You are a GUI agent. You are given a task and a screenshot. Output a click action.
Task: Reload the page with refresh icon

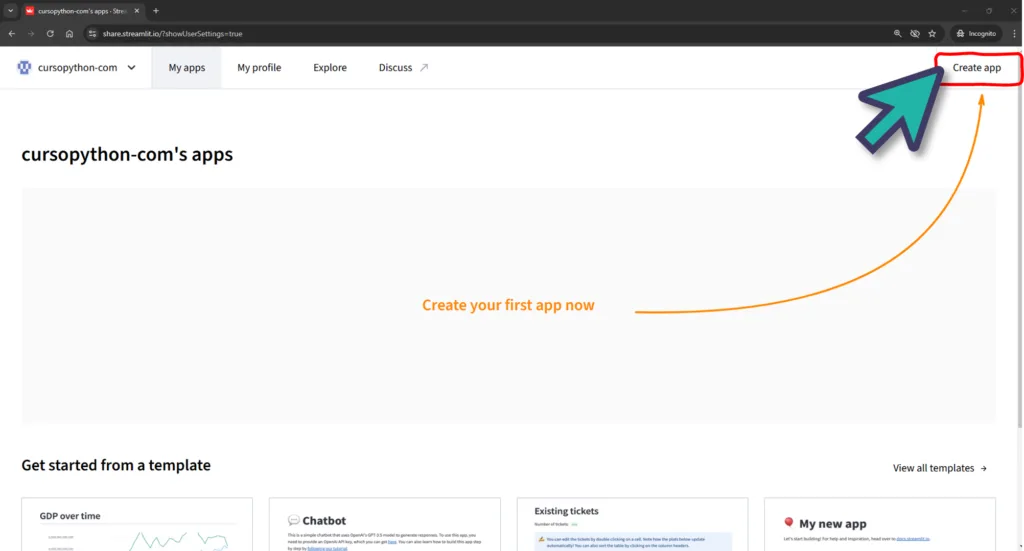[x=50, y=33]
